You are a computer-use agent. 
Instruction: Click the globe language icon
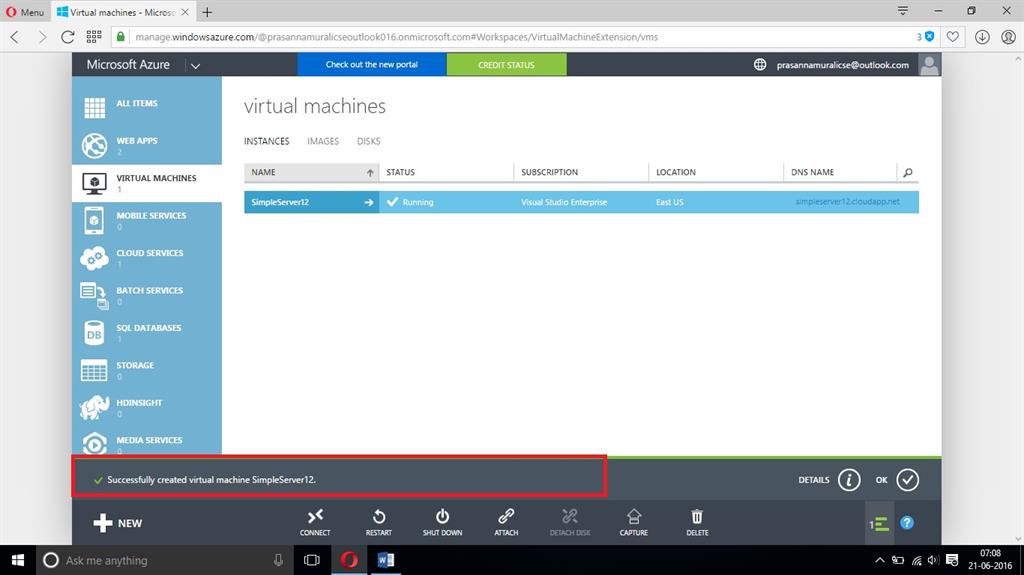click(x=760, y=65)
